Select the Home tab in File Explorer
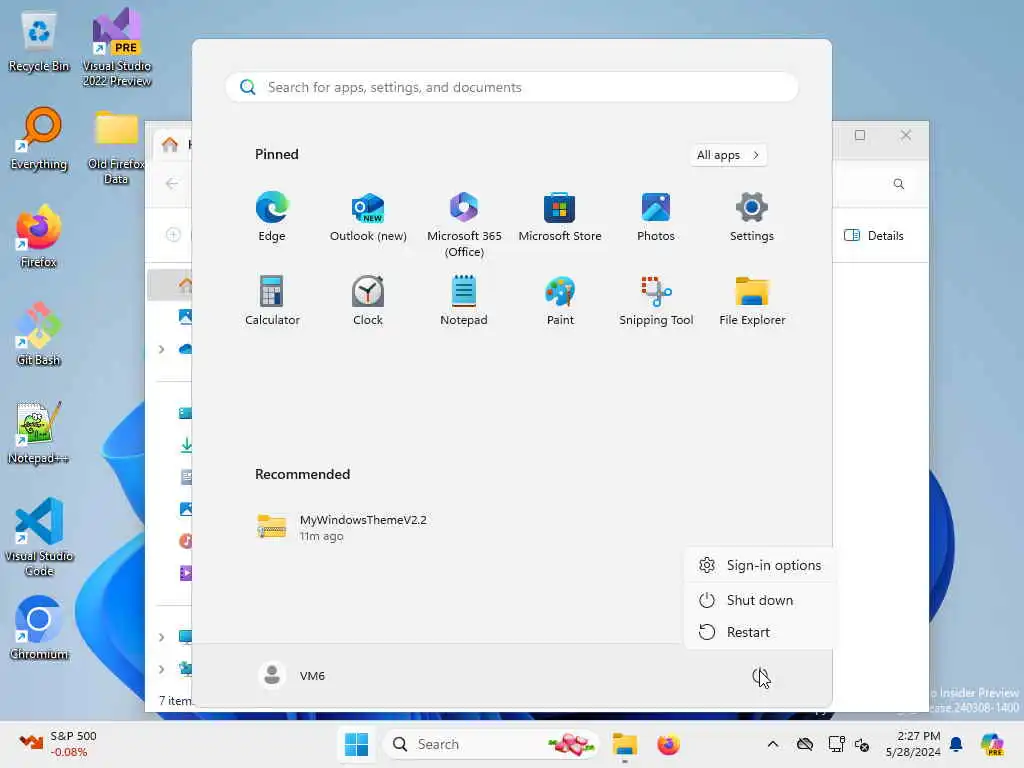The height and width of the screenshot is (768, 1024). pos(172,144)
